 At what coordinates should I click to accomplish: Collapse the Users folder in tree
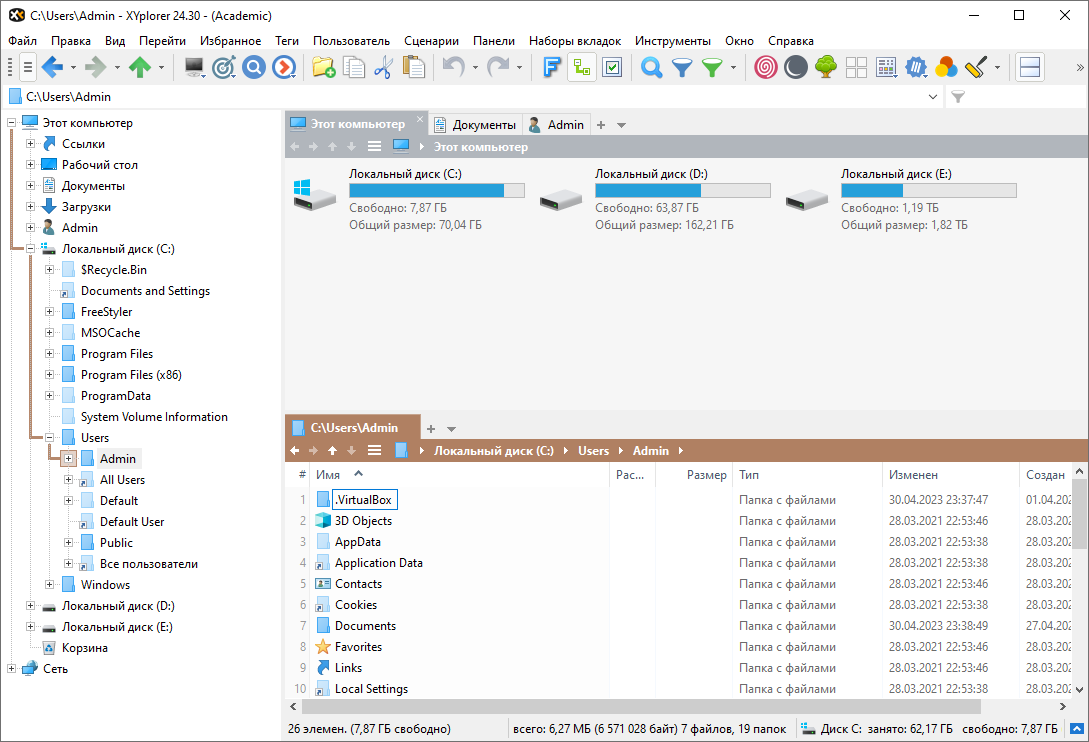49,438
